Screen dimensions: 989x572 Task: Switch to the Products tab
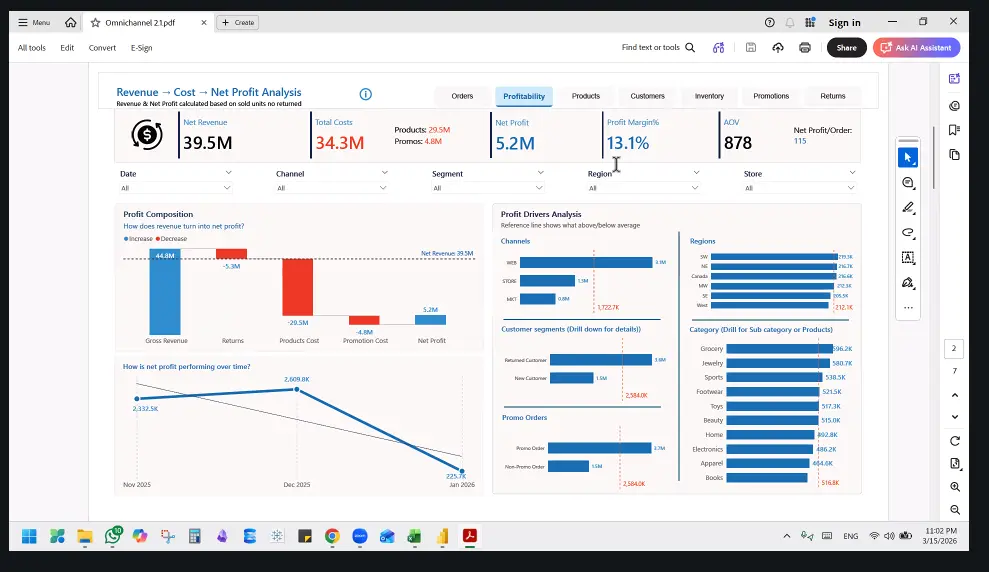(x=586, y=96)
